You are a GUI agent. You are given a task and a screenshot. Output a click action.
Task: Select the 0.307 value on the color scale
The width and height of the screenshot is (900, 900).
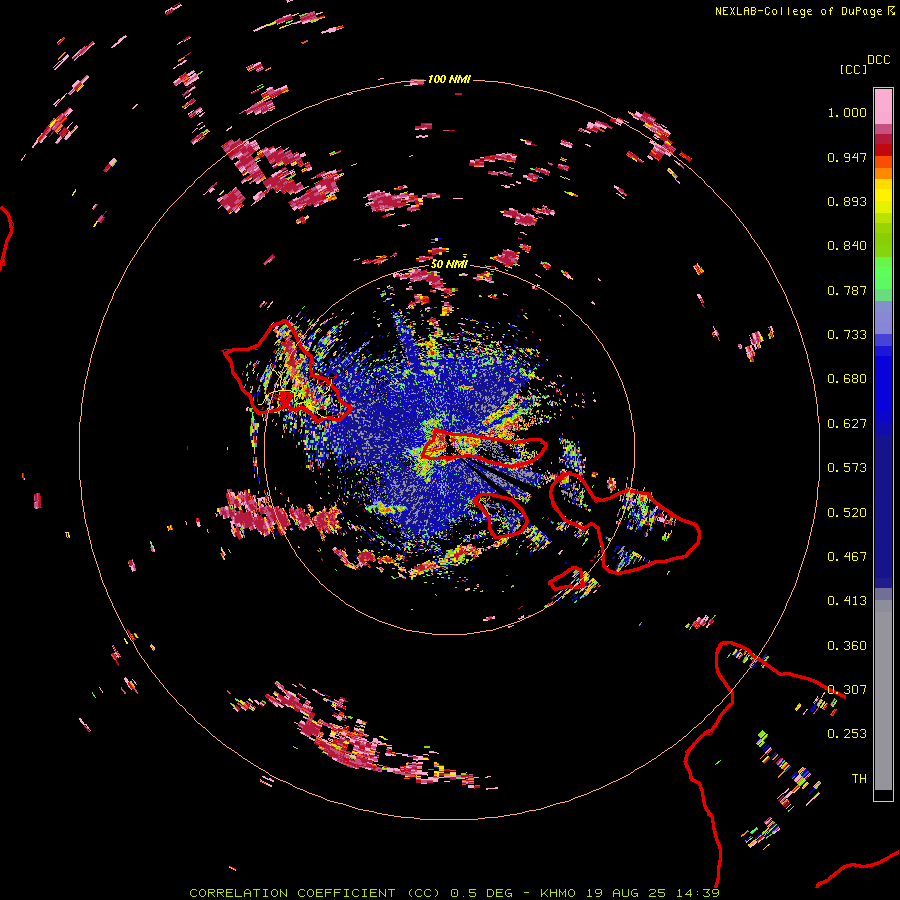click(847, 690)
